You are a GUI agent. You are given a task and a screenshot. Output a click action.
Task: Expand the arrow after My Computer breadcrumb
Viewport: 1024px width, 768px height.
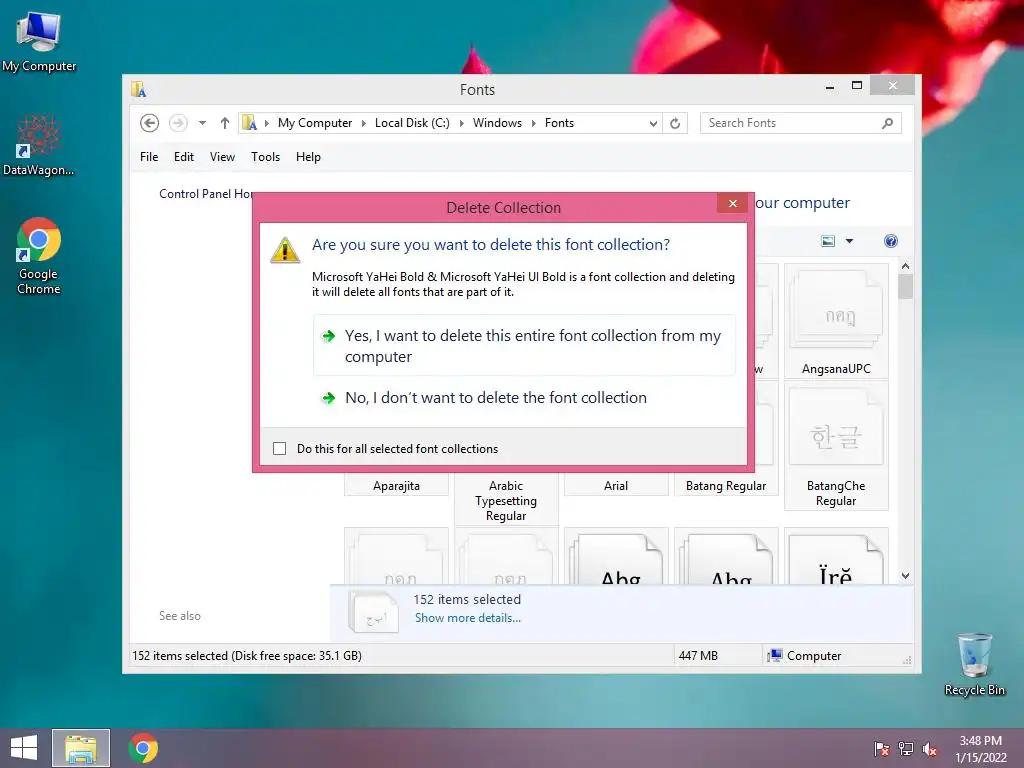point(364,123)
